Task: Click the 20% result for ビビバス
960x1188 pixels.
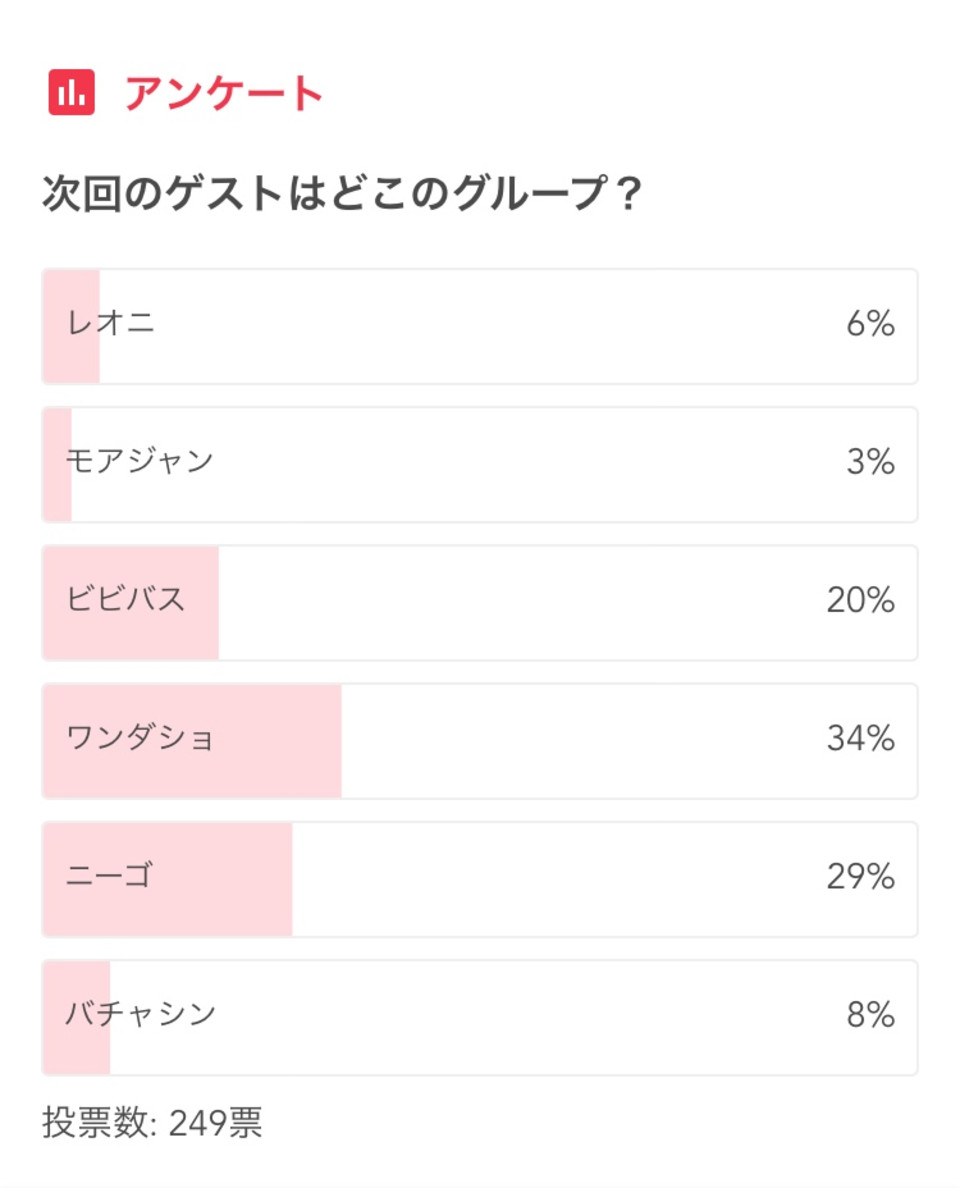Action: tap(861, 600)
